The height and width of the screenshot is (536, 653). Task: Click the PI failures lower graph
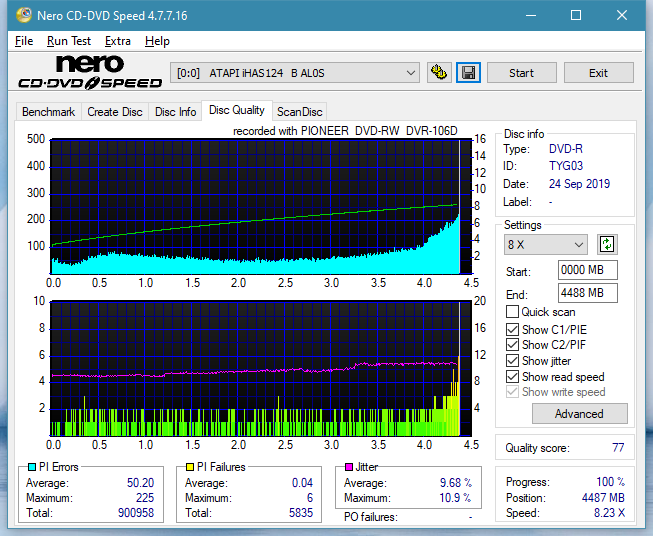coord(261,369)
